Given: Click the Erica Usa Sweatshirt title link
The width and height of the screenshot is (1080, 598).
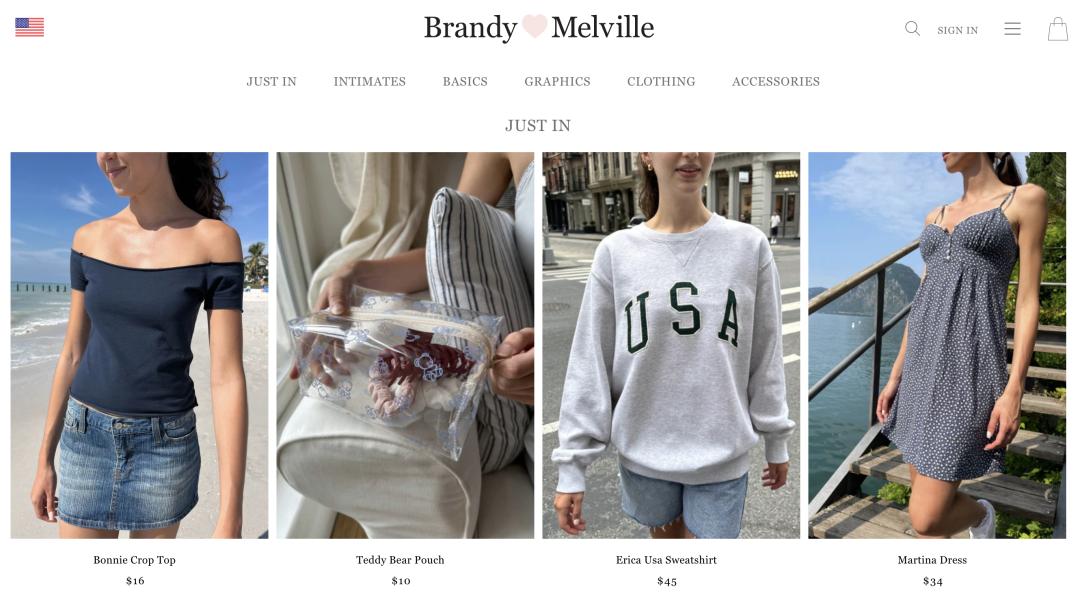Looking at the screenshot, I should tap(666, 560).
